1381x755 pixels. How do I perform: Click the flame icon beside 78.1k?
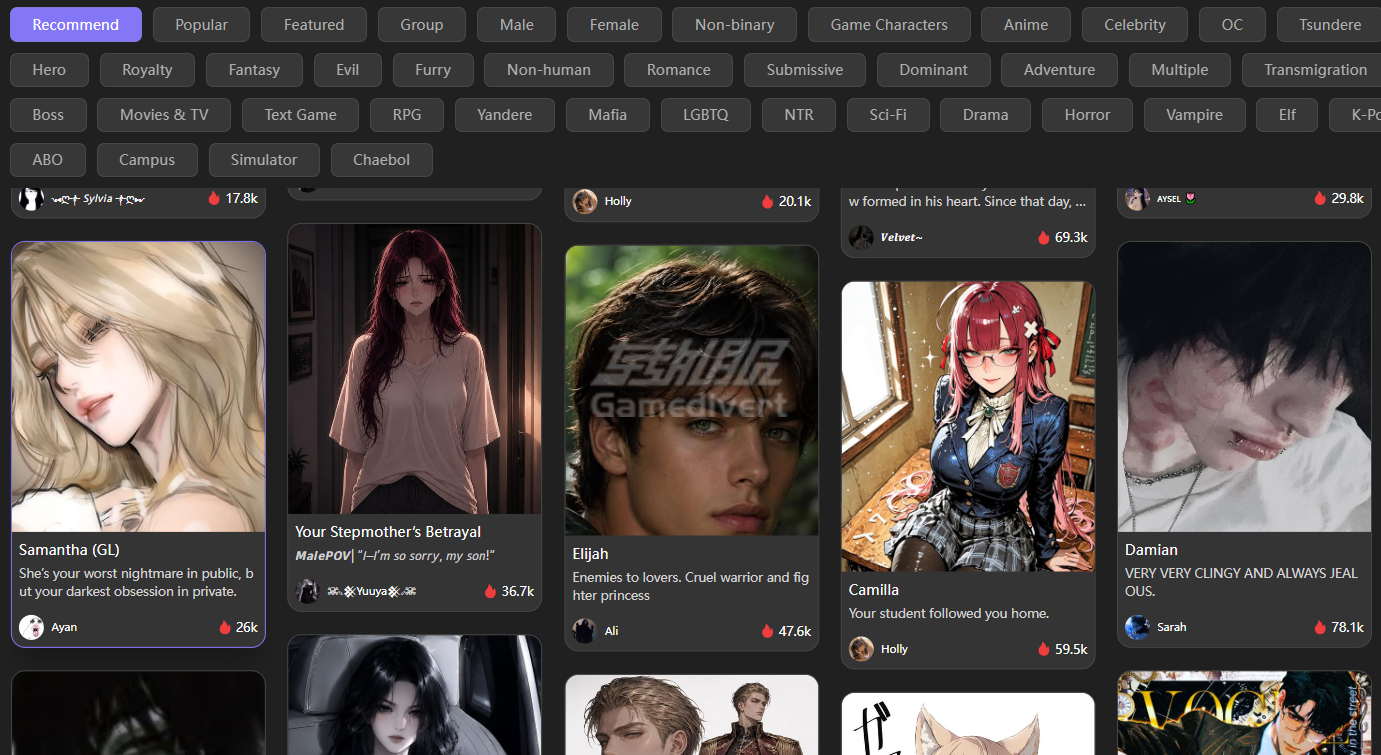[x=1321, y=627]
